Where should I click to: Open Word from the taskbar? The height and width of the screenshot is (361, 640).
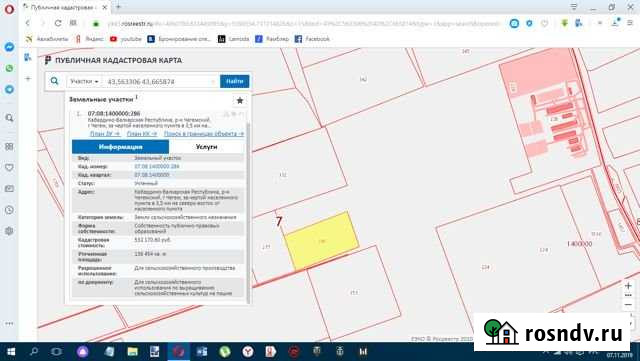point(202,351)
